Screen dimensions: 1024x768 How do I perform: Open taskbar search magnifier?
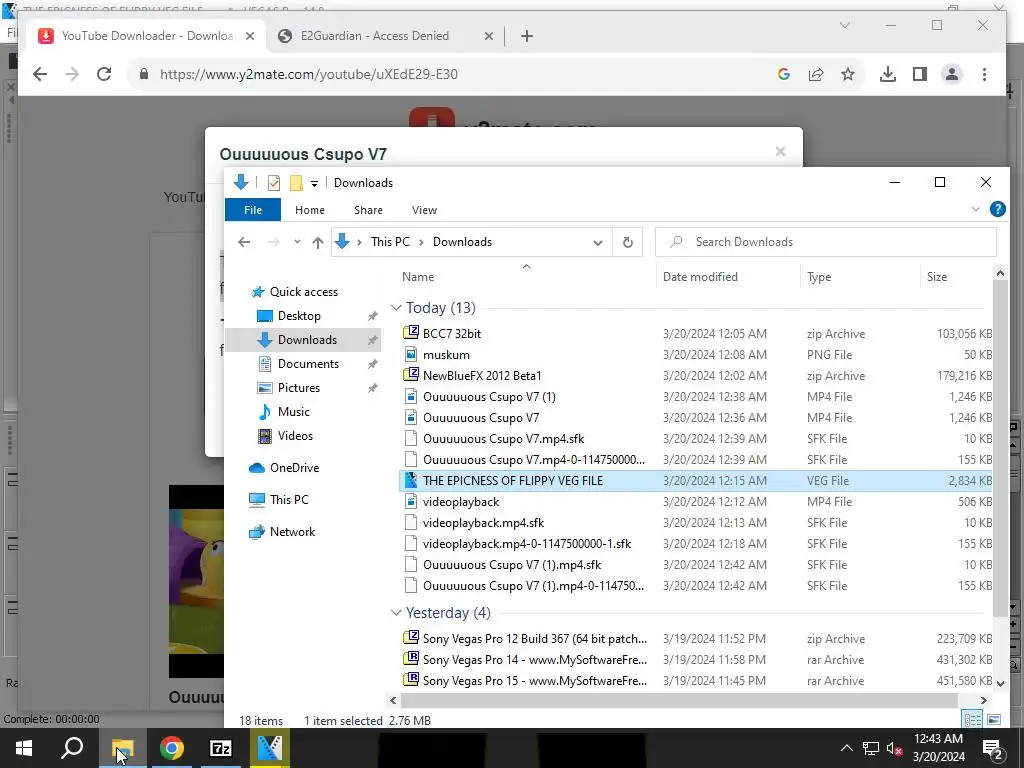point(72,748)
